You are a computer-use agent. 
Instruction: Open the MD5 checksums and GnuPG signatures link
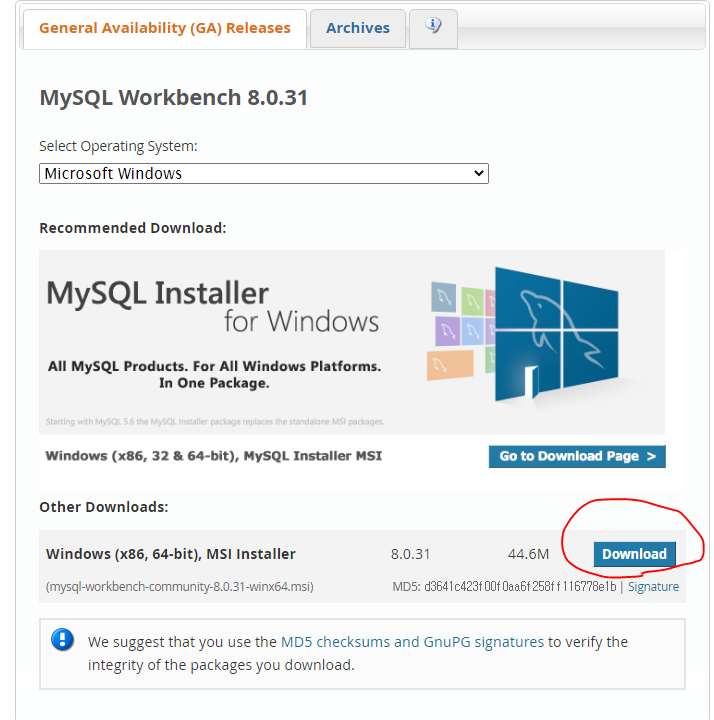(x=412, y=642)
